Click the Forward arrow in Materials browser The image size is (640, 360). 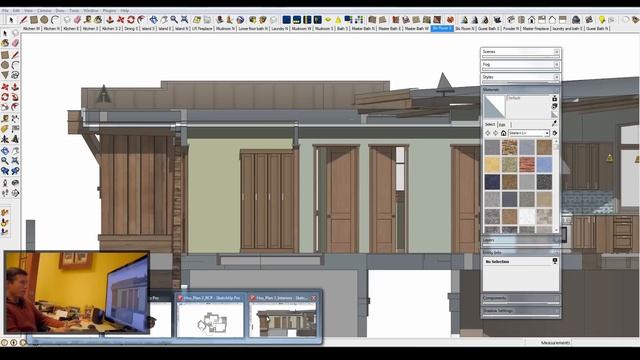pyautogui.click(x=496, y=133)
